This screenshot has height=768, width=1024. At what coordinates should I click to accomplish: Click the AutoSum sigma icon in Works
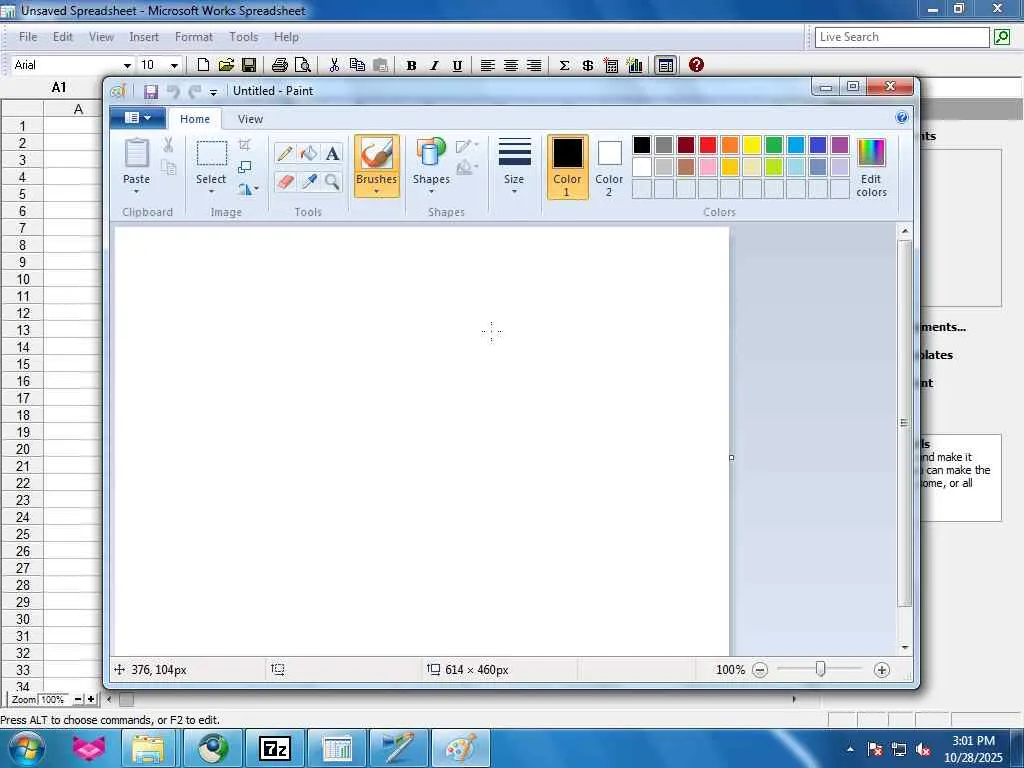[564, 65]
